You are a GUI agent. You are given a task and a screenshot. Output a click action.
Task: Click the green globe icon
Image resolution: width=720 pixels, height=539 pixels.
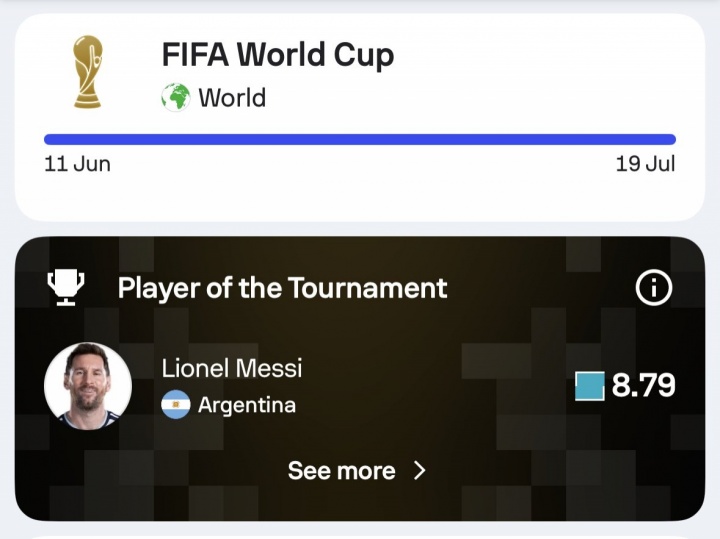[175, 97]
